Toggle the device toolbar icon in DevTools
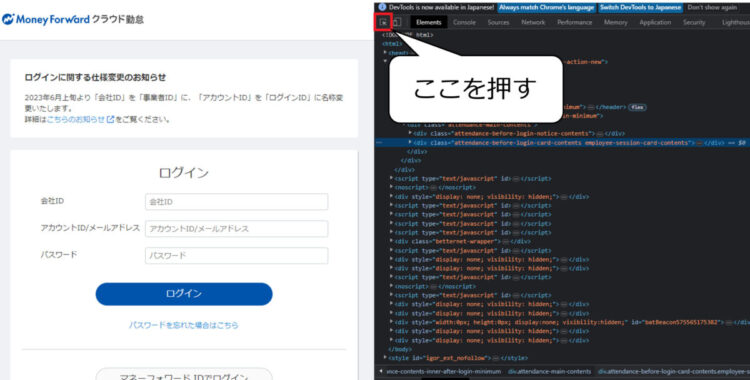The width and height of the screenshot is (750, 380). click(397, 22)
